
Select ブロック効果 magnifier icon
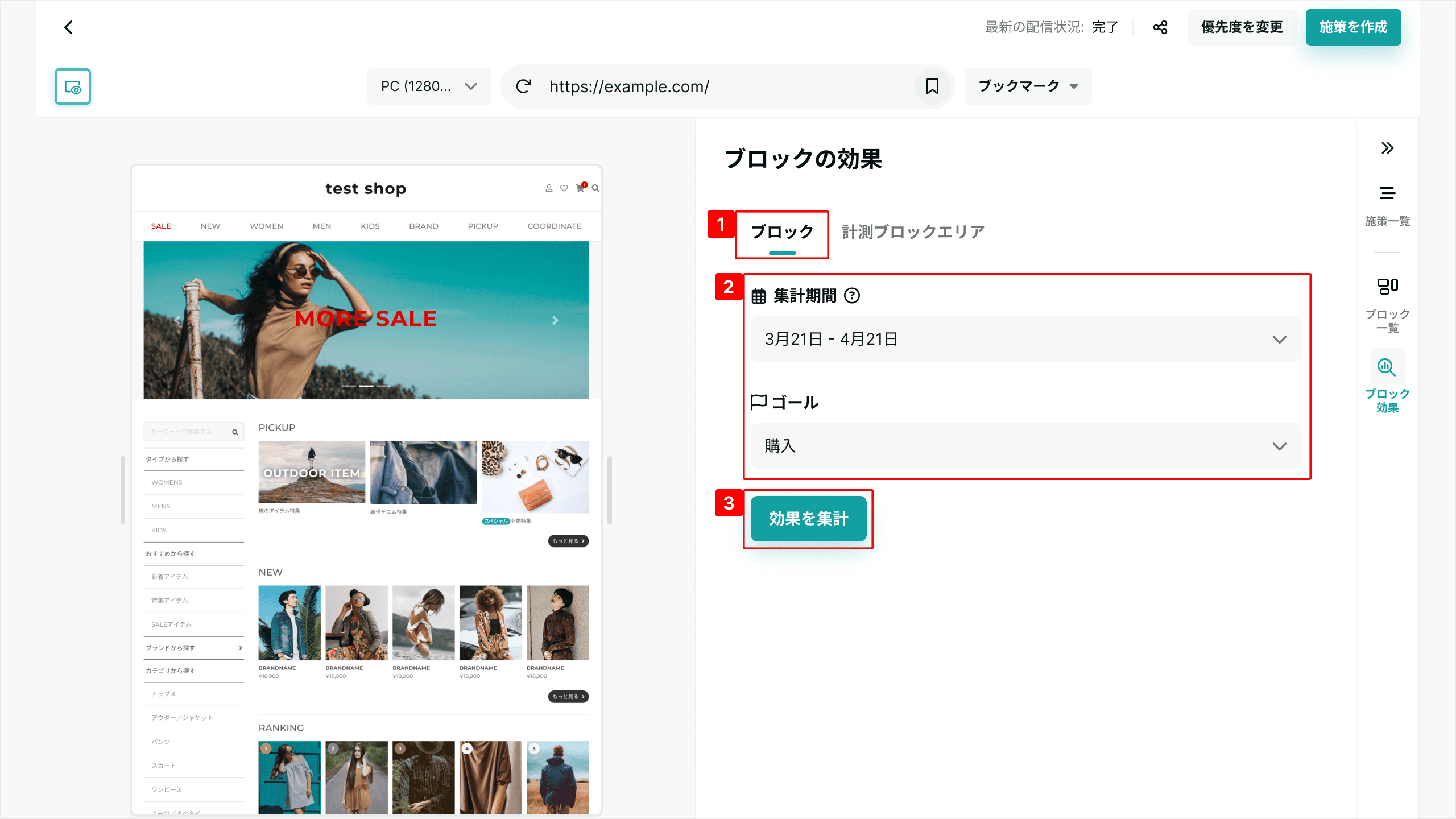coord(1386,368)
